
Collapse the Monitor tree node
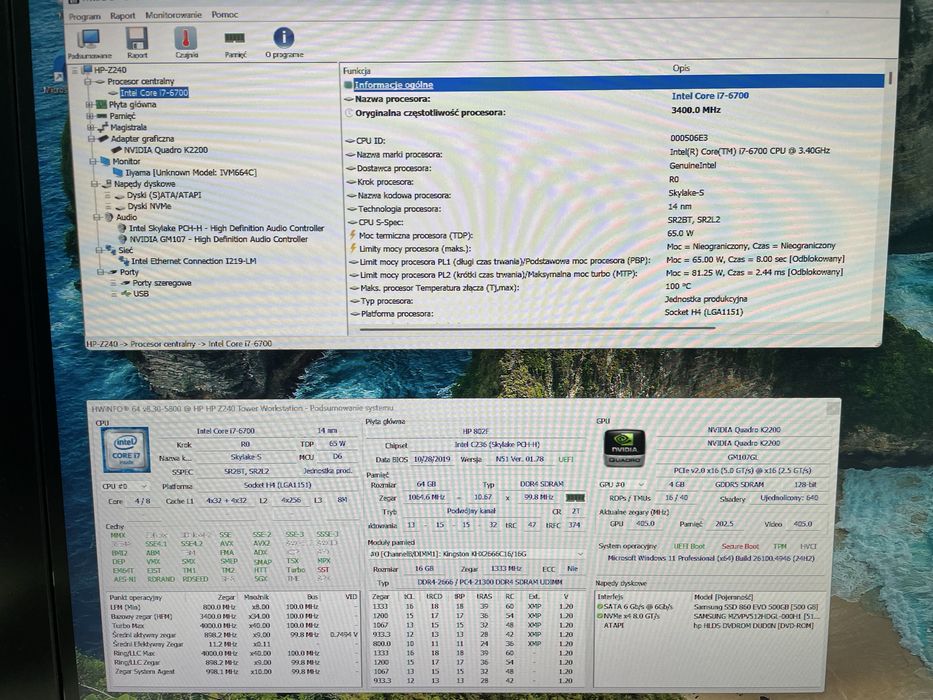93,161
